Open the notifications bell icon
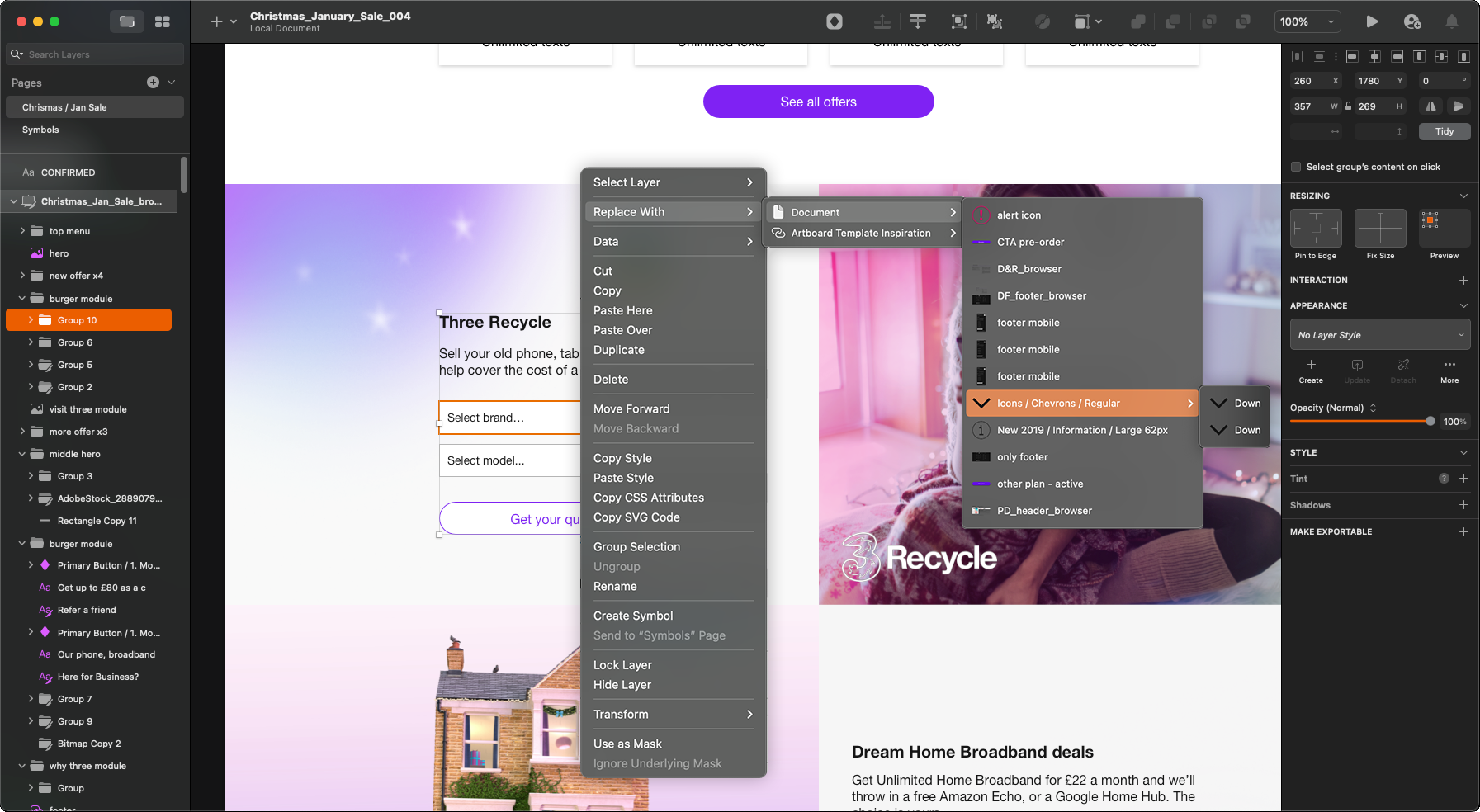 tap(1451, 21)
